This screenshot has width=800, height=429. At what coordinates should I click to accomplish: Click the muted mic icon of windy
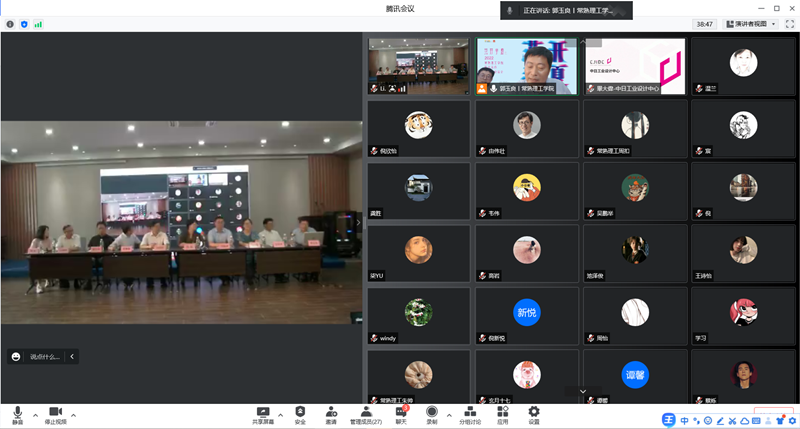[x=374, y=338]
